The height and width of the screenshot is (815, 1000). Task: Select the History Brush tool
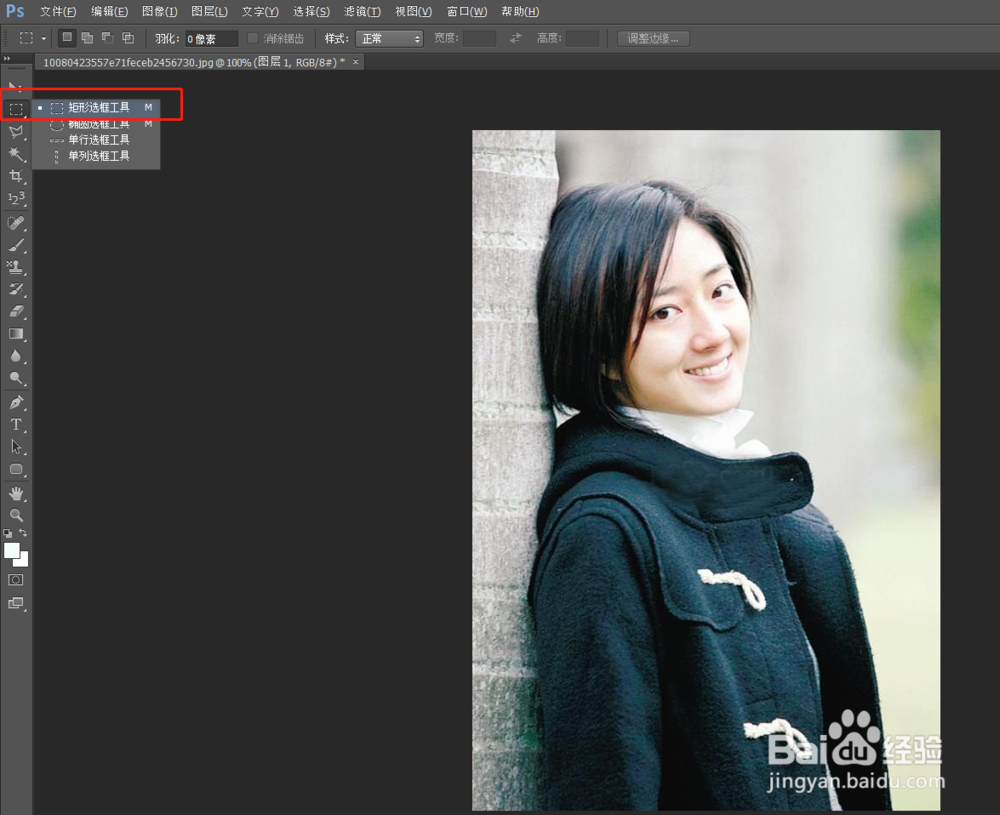pyautogui.click(x=15, y=290)
